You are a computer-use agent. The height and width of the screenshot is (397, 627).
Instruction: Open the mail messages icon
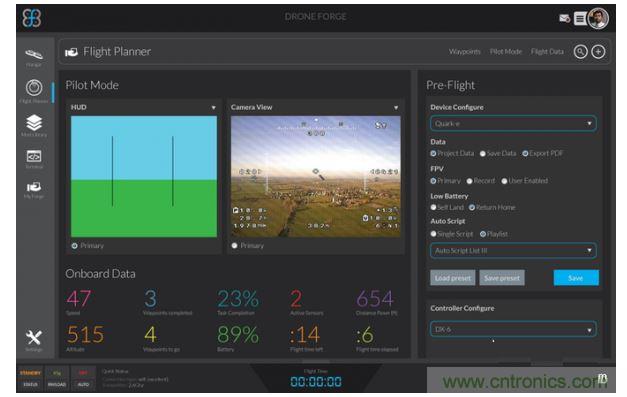point(564,18)
